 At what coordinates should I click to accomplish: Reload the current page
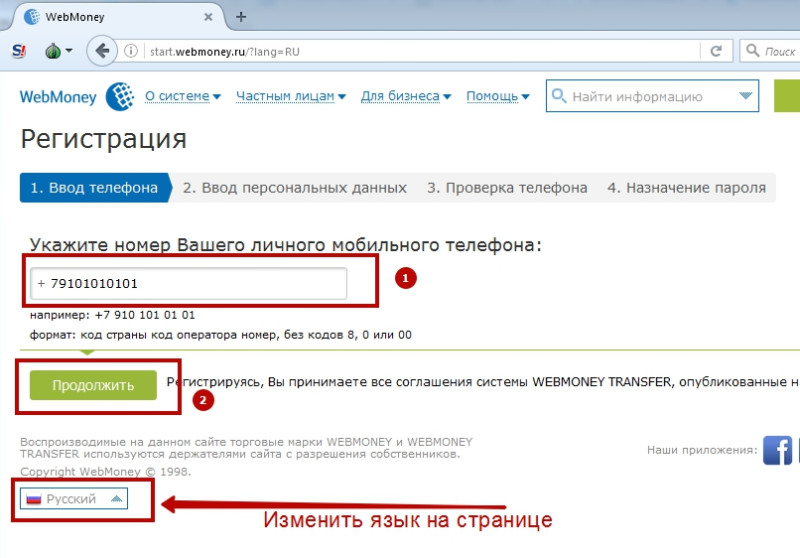(x=716, y=51)
